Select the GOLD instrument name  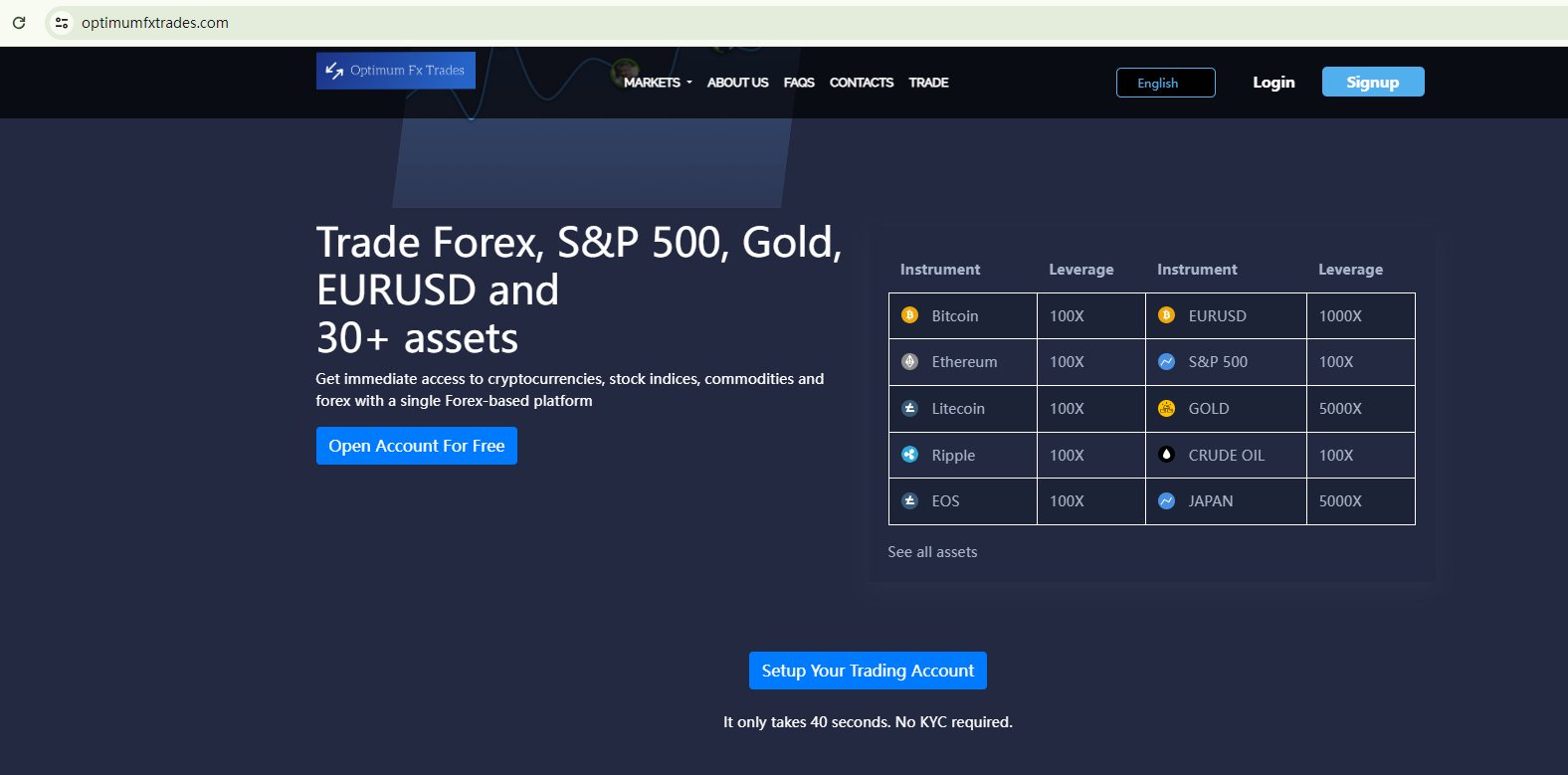pos(1209,409)
